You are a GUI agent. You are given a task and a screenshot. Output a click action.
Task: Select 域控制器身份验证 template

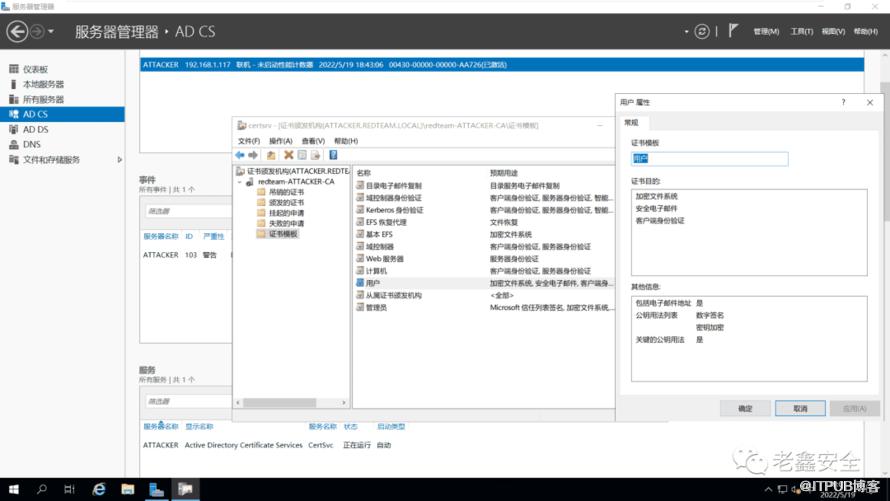coord(393,197)
